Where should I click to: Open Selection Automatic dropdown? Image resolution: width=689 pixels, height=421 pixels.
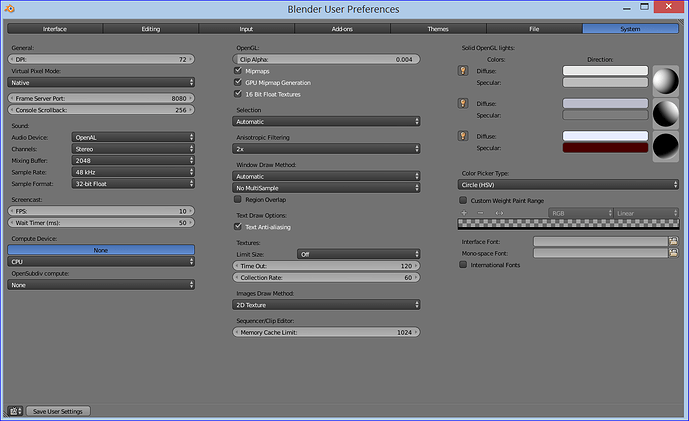click(326, 121)
